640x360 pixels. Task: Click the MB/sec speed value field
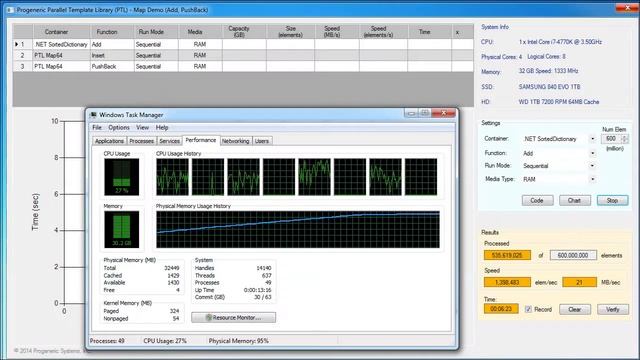pyautogui.click(x=579, y=282)
